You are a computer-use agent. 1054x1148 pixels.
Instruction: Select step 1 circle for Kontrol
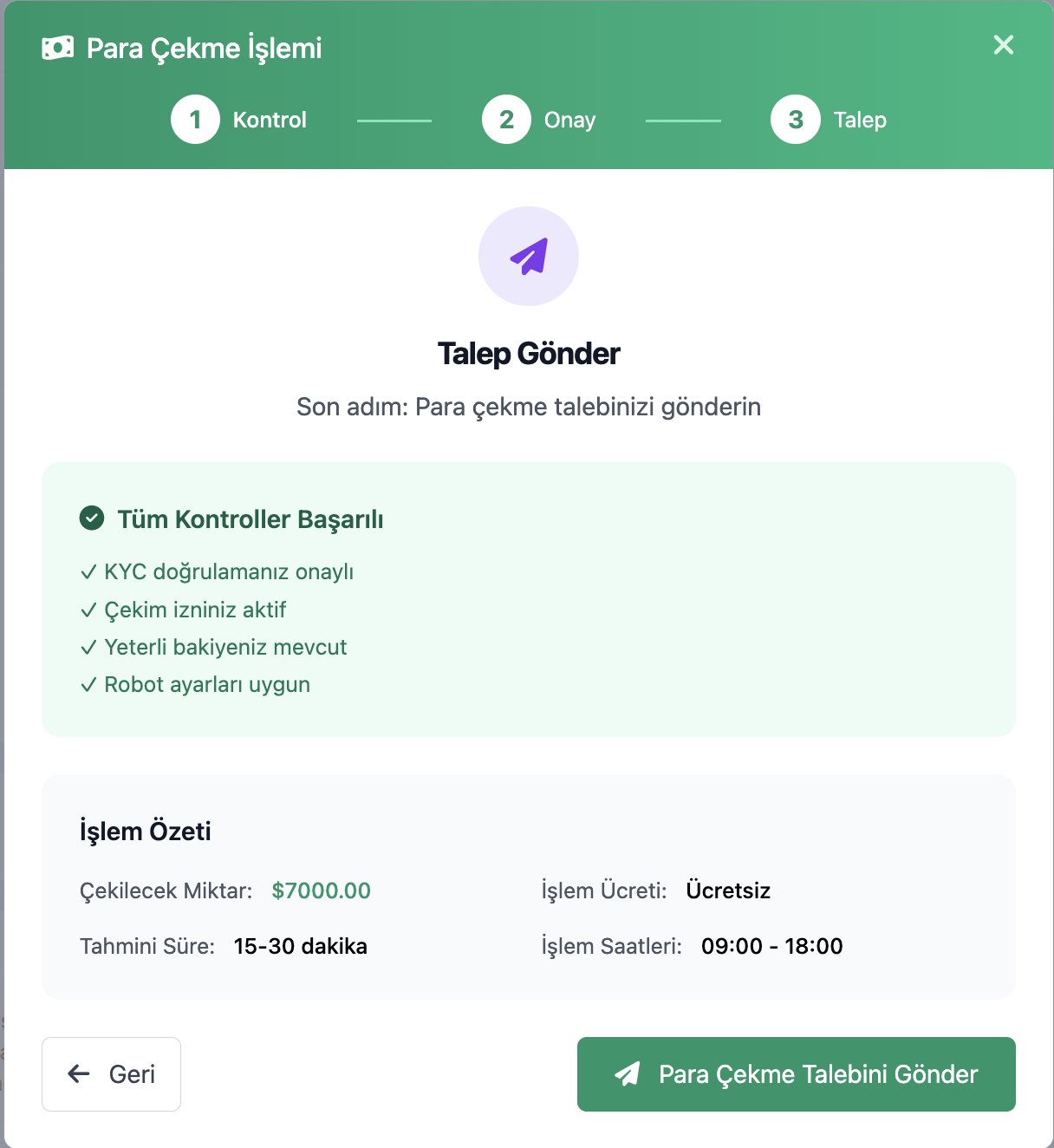pyautogui.click(x=195, y=120)
